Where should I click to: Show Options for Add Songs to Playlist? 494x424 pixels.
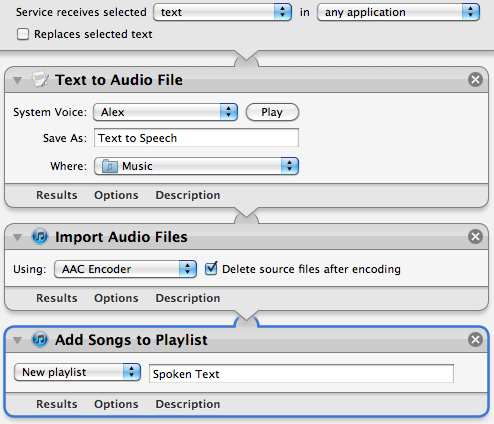[x=116, y=404]
